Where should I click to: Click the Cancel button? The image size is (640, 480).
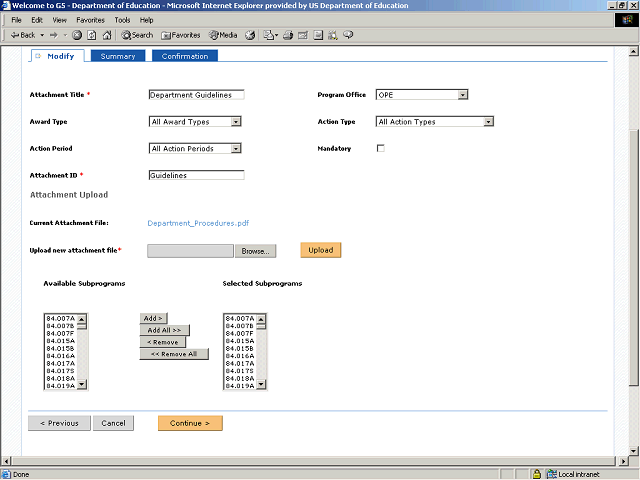113,423
